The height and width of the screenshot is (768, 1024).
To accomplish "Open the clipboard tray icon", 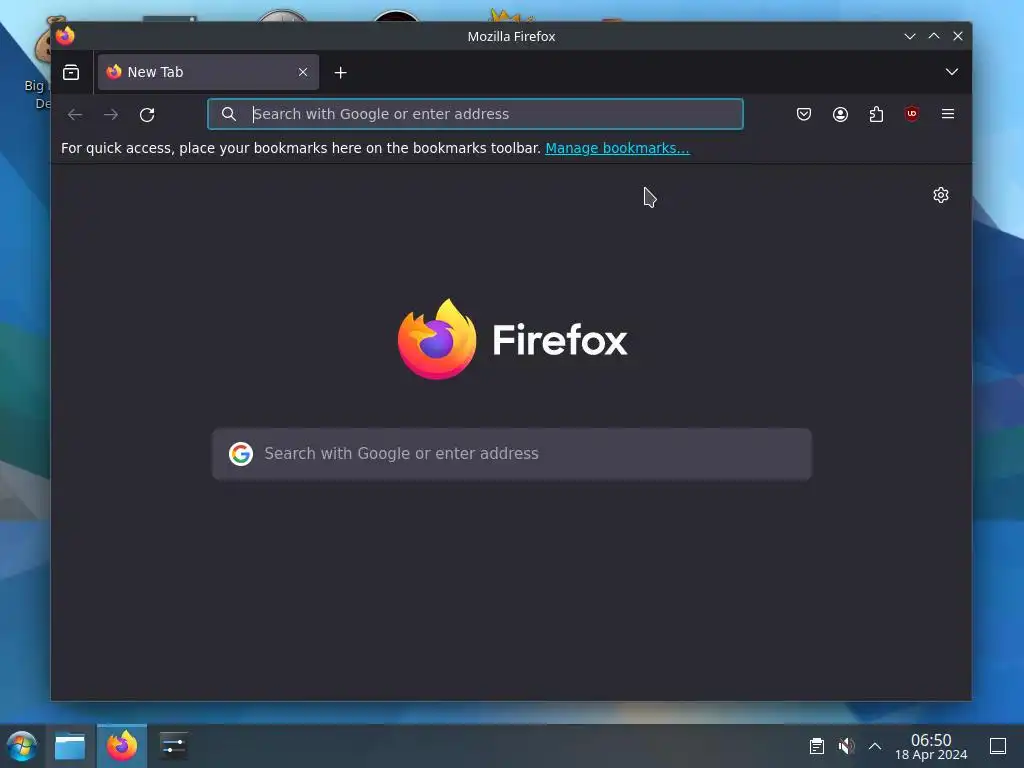I will pos(816,746).
